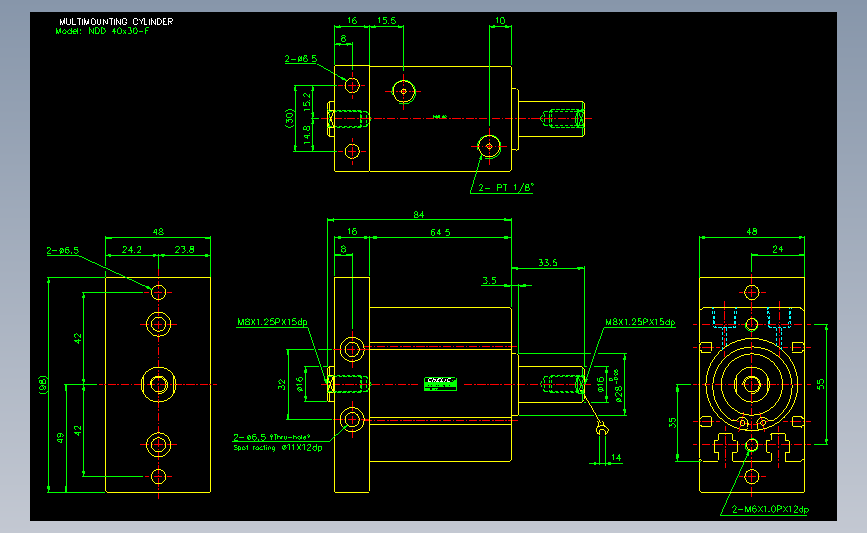Click the "84" overall length dimension

click(419, 215)
